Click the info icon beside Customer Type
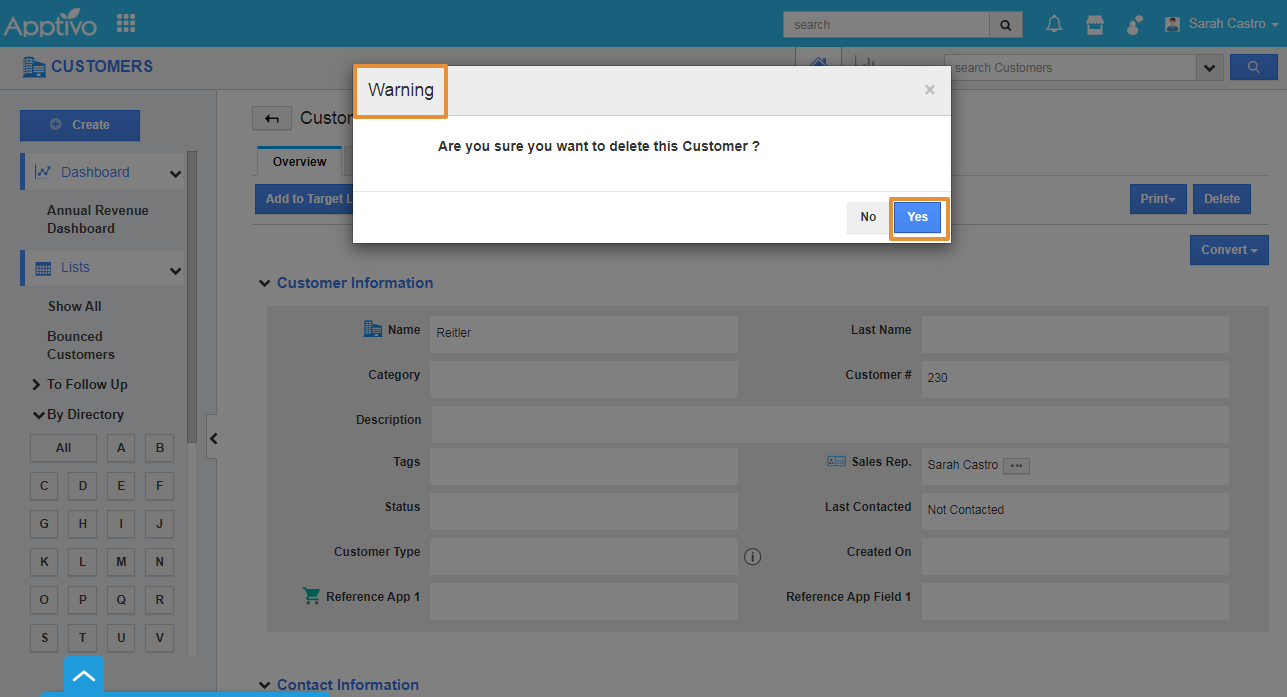 pyautogui.click(x=753, y=557)
